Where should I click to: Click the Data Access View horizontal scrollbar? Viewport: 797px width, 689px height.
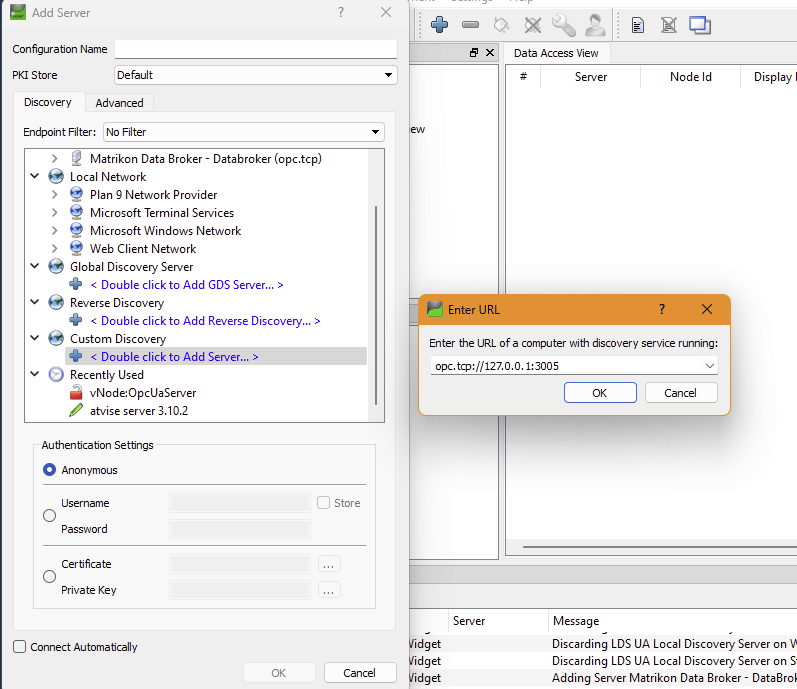pos(660,547)
